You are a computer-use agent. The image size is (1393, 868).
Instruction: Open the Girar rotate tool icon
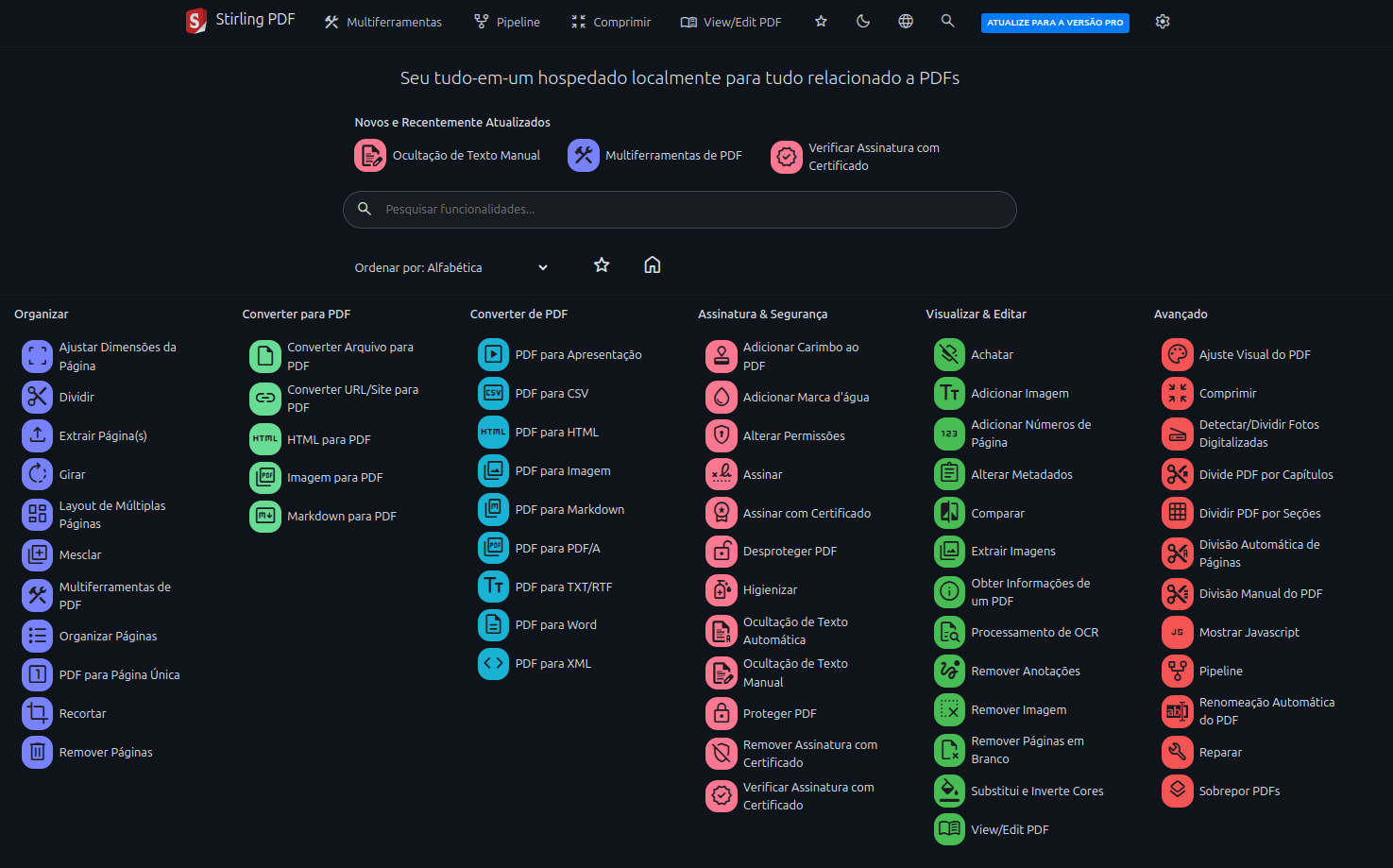[x=38, y=474]
